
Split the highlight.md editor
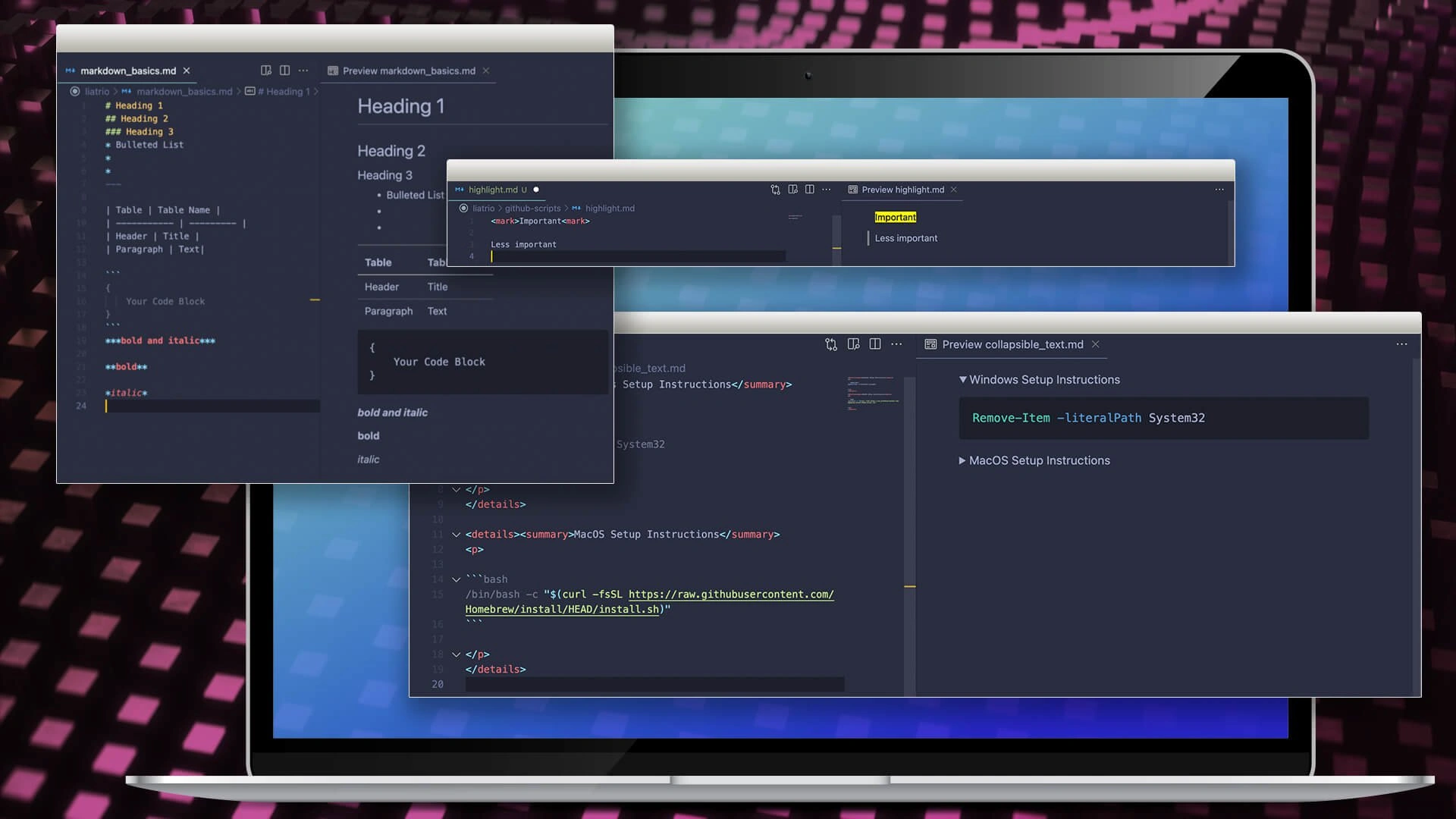[x=809, y=190]
